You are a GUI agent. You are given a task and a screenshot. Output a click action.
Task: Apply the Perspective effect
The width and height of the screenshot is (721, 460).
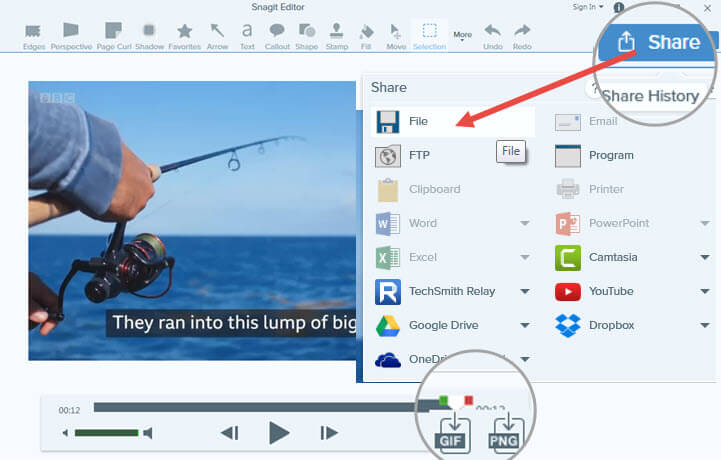click(x=71, y=37)
